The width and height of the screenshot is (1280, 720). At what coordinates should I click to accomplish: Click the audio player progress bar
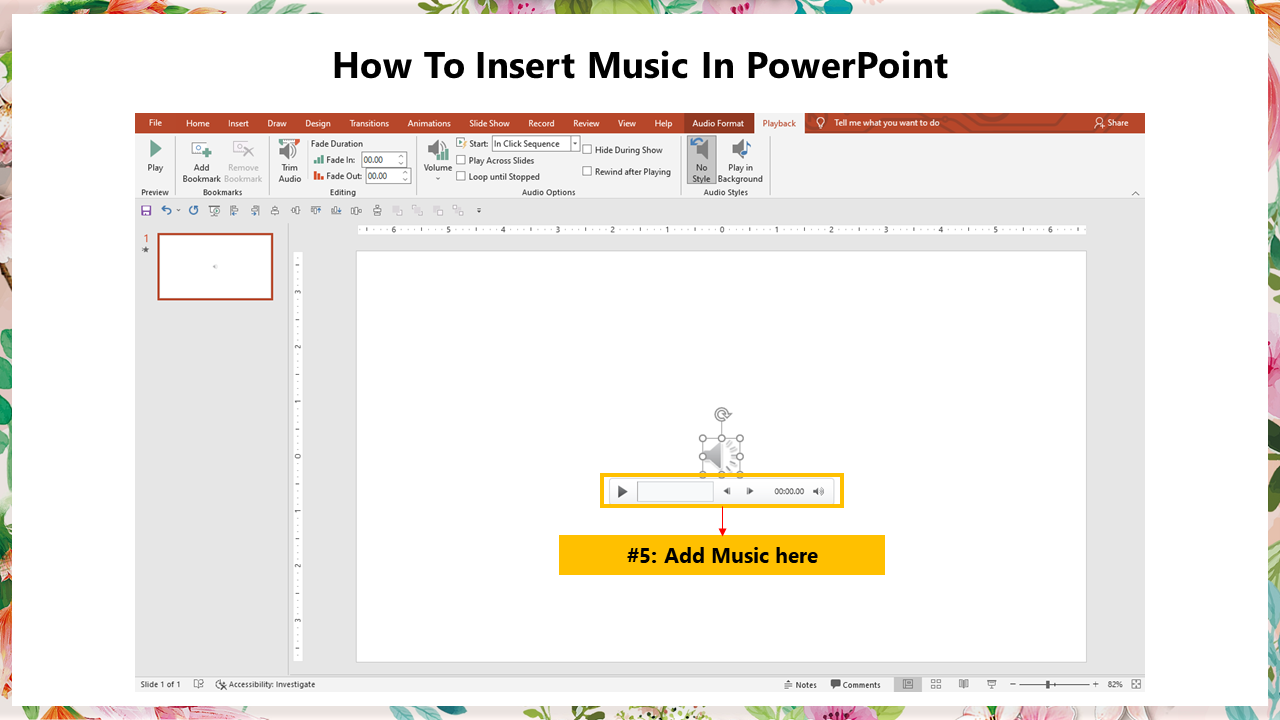click(x=675, y=491)
